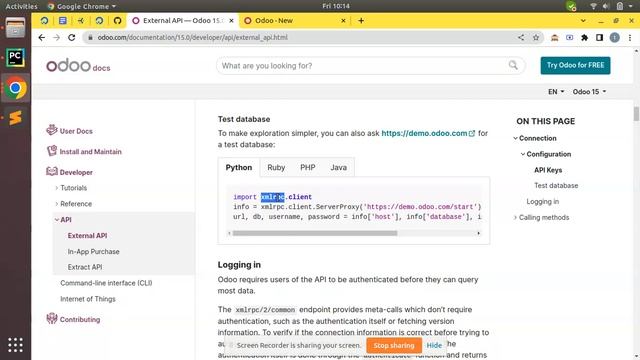Switch to the Python code tab
The image size is (640, 360).
[239, 167]
